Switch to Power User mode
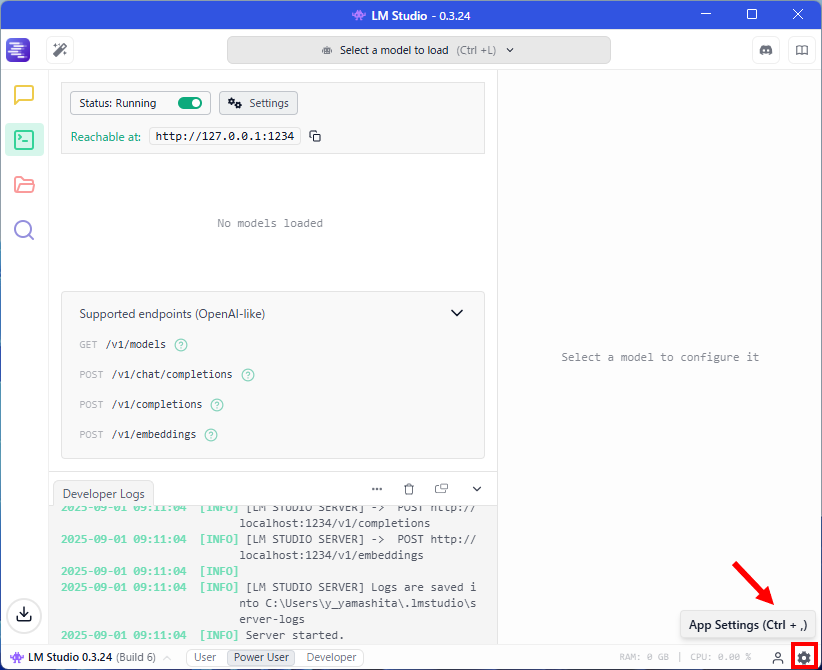The image size is (822, 670). tap(261, 657)
